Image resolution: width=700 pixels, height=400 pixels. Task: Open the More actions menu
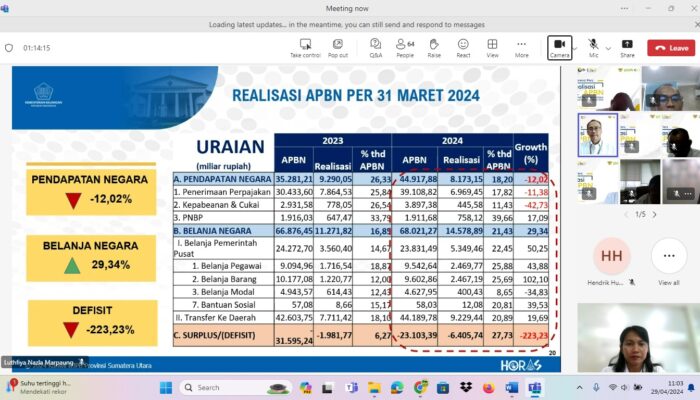(x=522, y=47)
